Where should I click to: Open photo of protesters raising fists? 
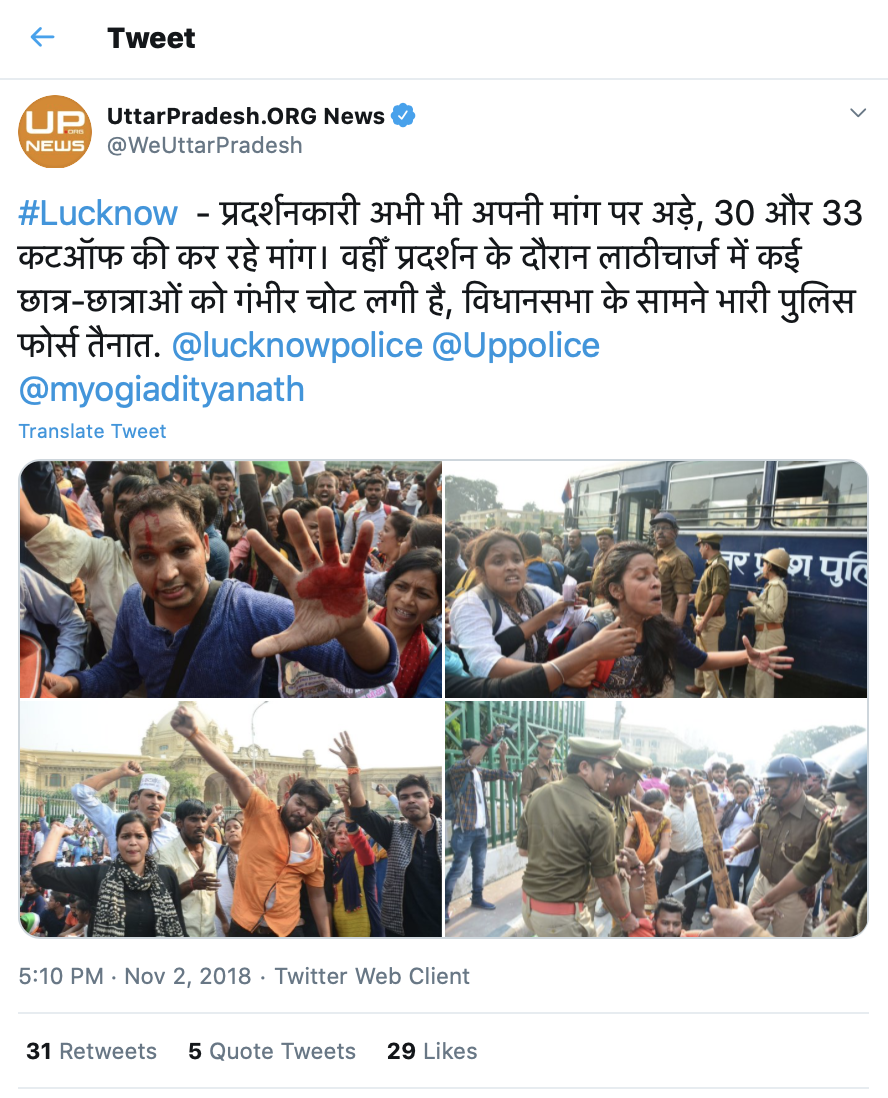click(x=230, y=819)
